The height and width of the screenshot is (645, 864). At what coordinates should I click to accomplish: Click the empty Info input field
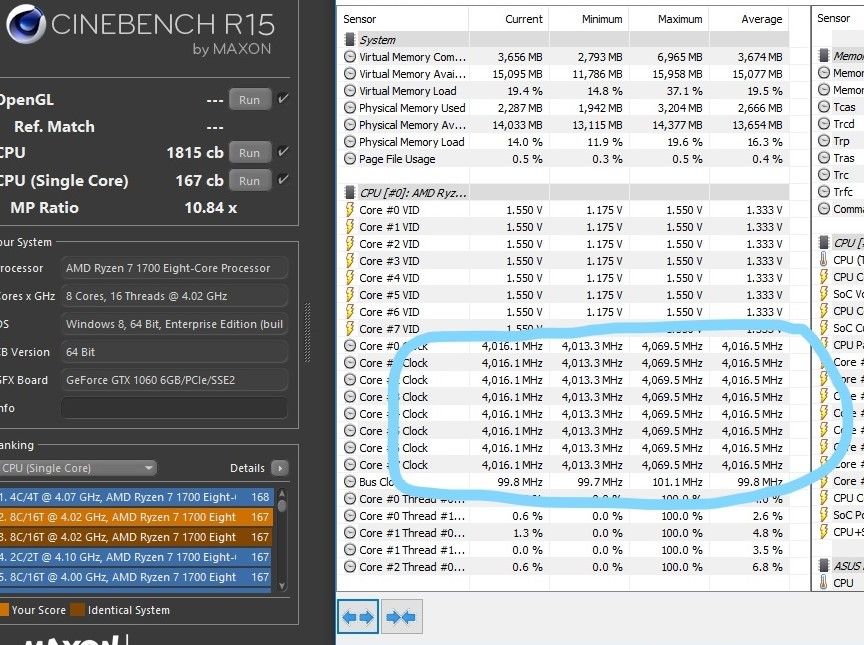click(174, 408)
